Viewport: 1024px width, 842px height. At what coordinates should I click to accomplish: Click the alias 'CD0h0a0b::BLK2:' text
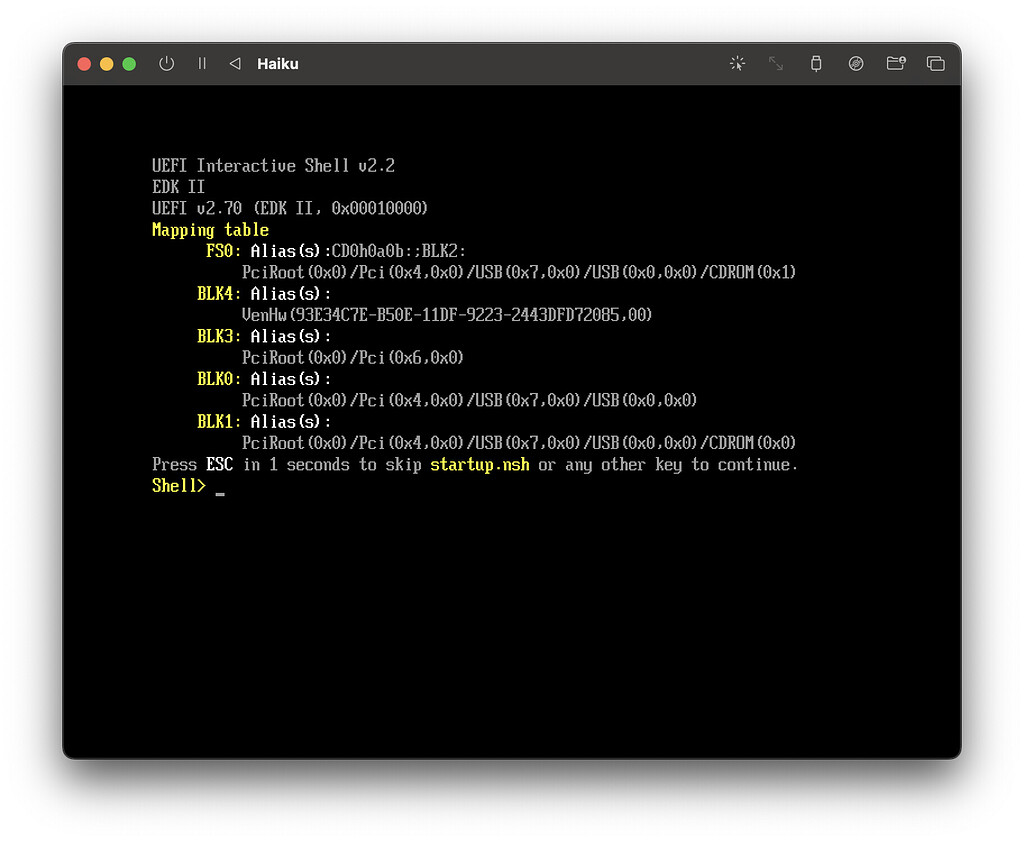point(399,251)
